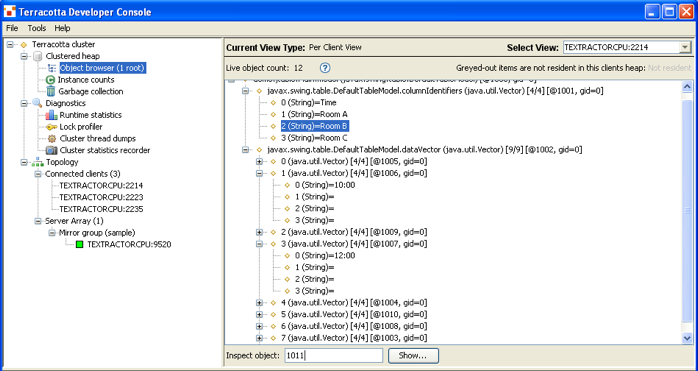
Task: Collapse the Mirror group (sample) node
Action: pyautogui.click(x=52, y=232)
